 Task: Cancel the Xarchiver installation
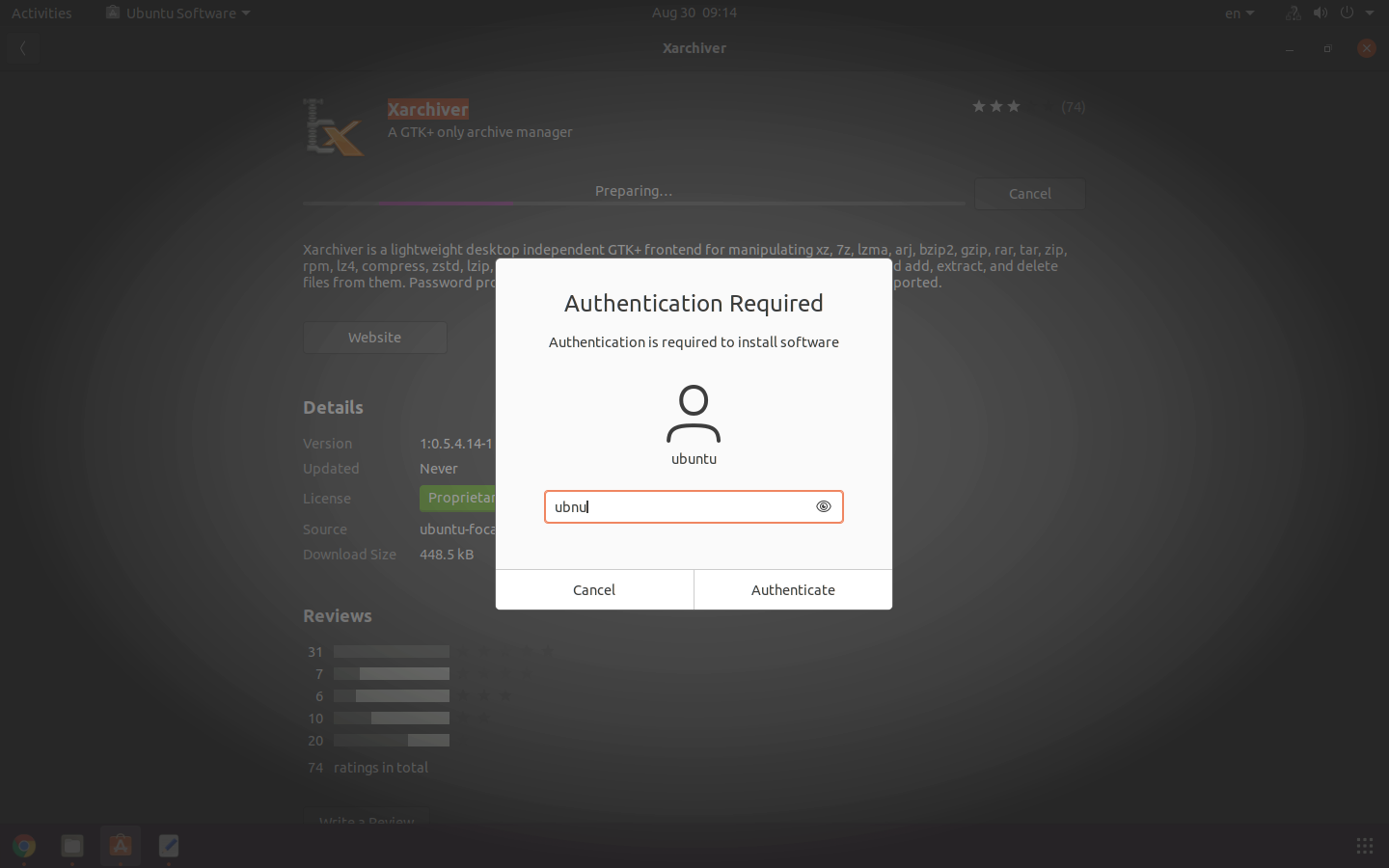[x=1029, y=194]
